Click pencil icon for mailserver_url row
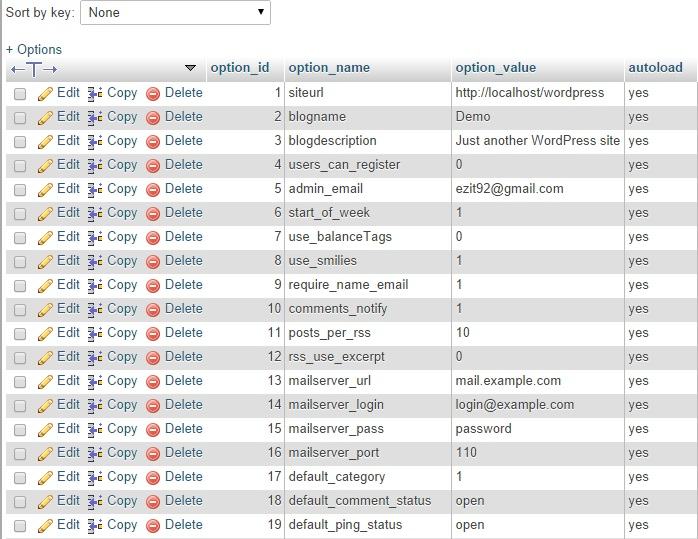This screenshot has height=539, width=698. (x=45, y=382)
